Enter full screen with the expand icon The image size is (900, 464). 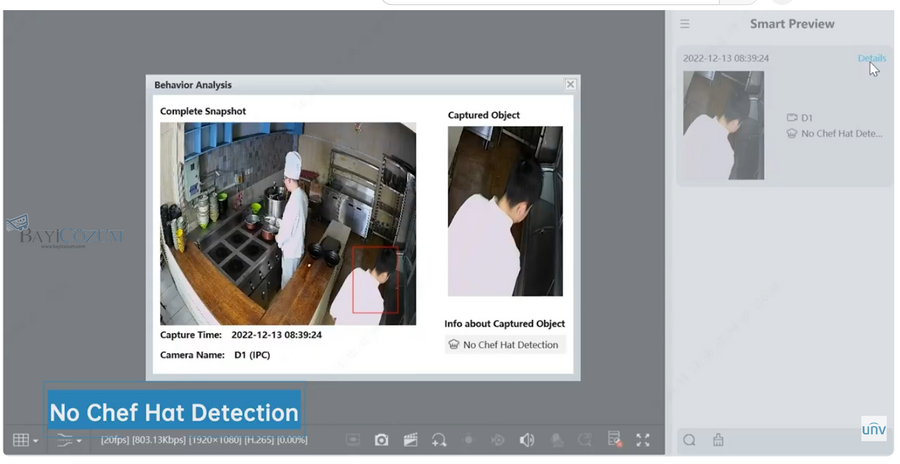(643, 440)
